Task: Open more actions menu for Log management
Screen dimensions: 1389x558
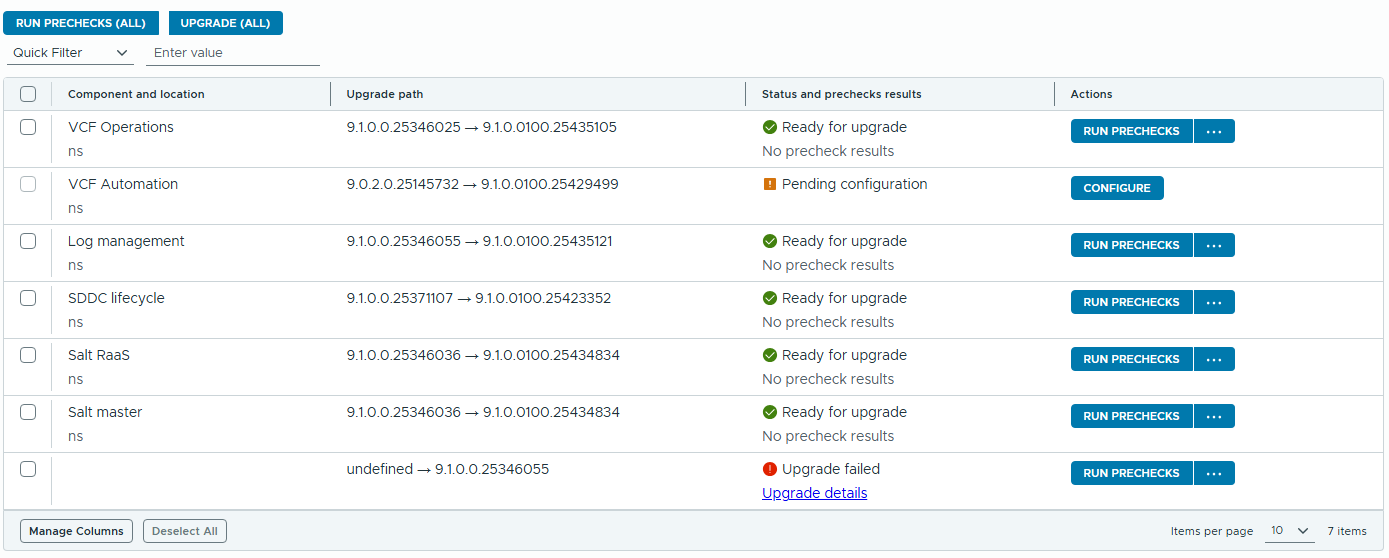Action: point(1215,245)
